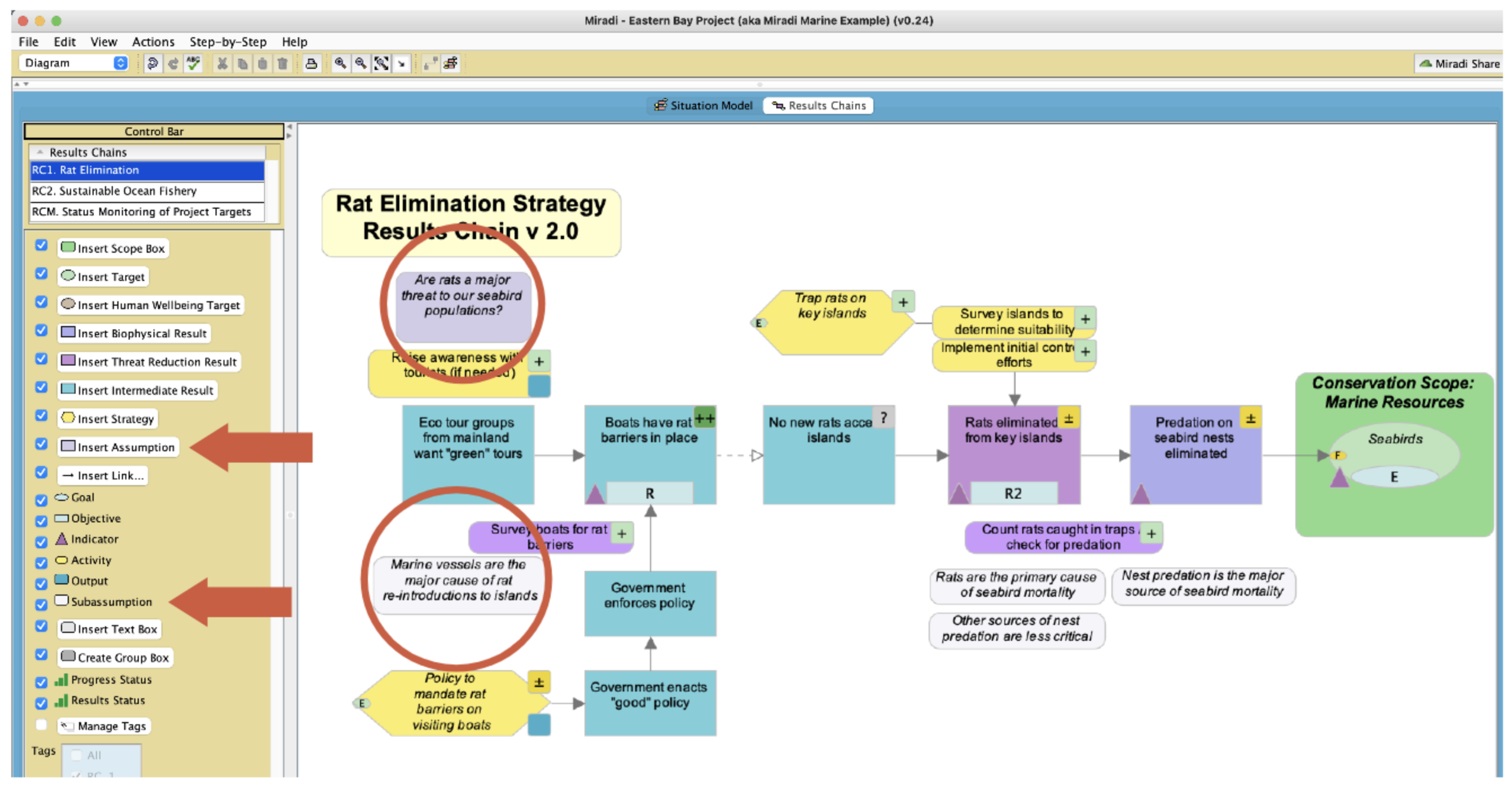Click the Insert Assumption button
The image size is (1512, 801).
click(118, 447)
